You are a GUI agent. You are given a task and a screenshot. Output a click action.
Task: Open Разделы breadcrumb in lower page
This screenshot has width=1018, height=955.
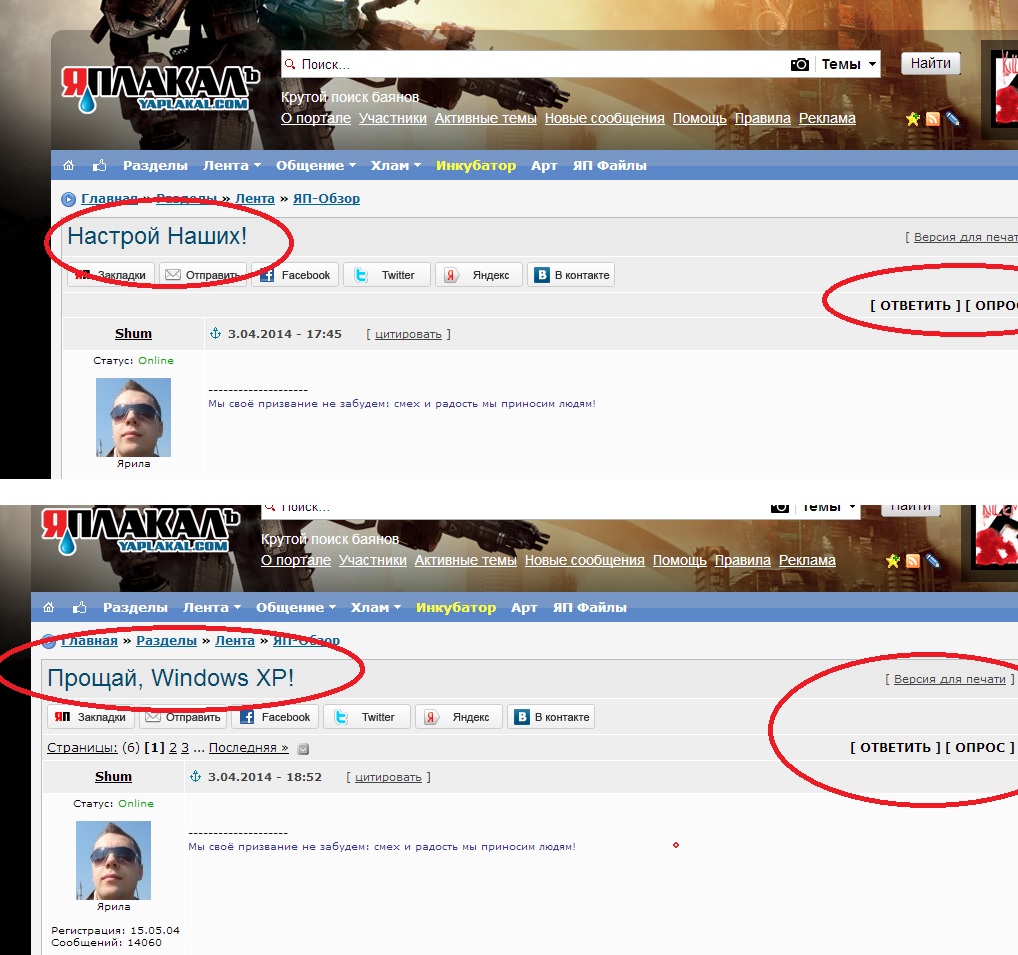(x=166, y=641)
